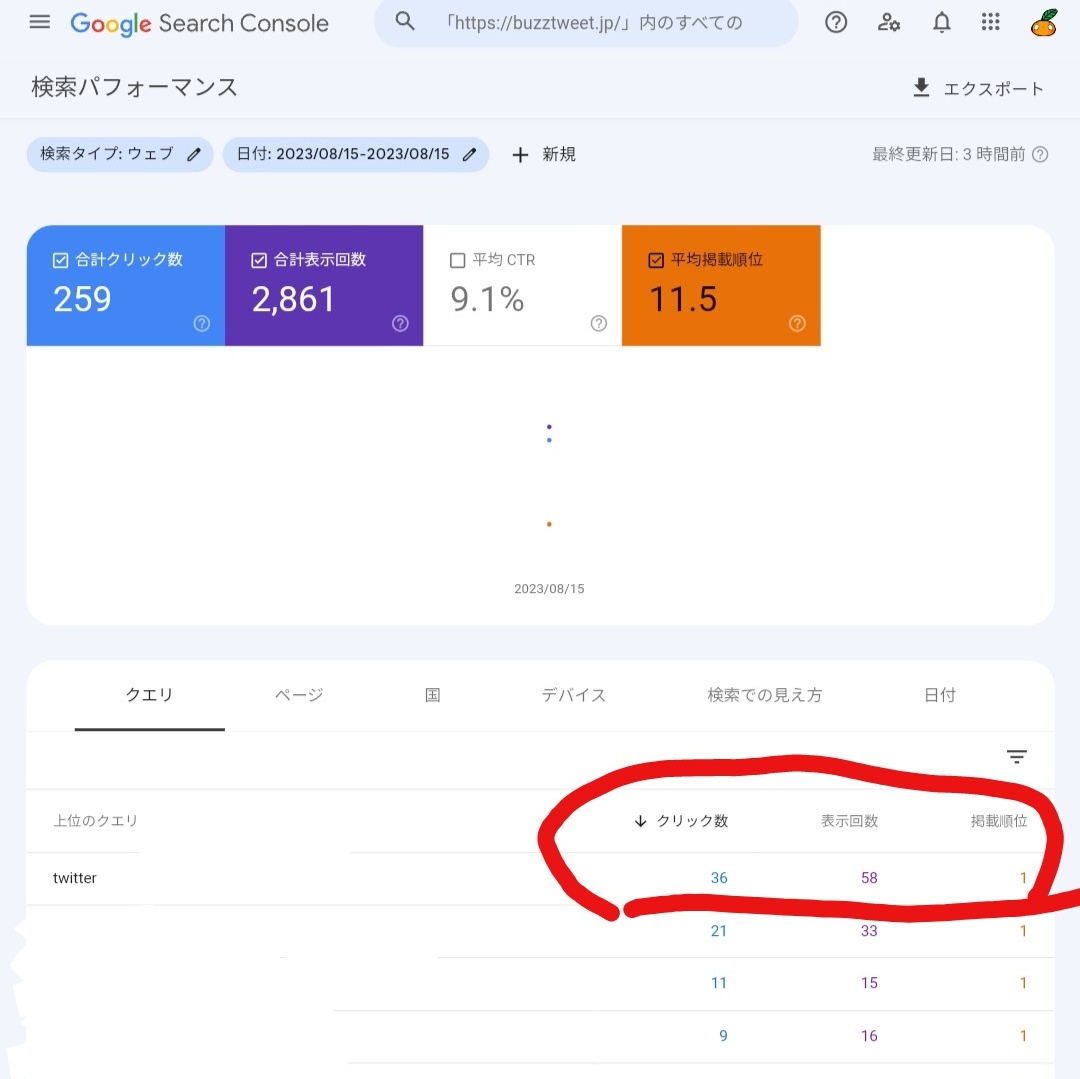Switch to the ページ tab
Image resolution: width=1080 pixels, height=1079 pixels.
click(x=299, y=695)
